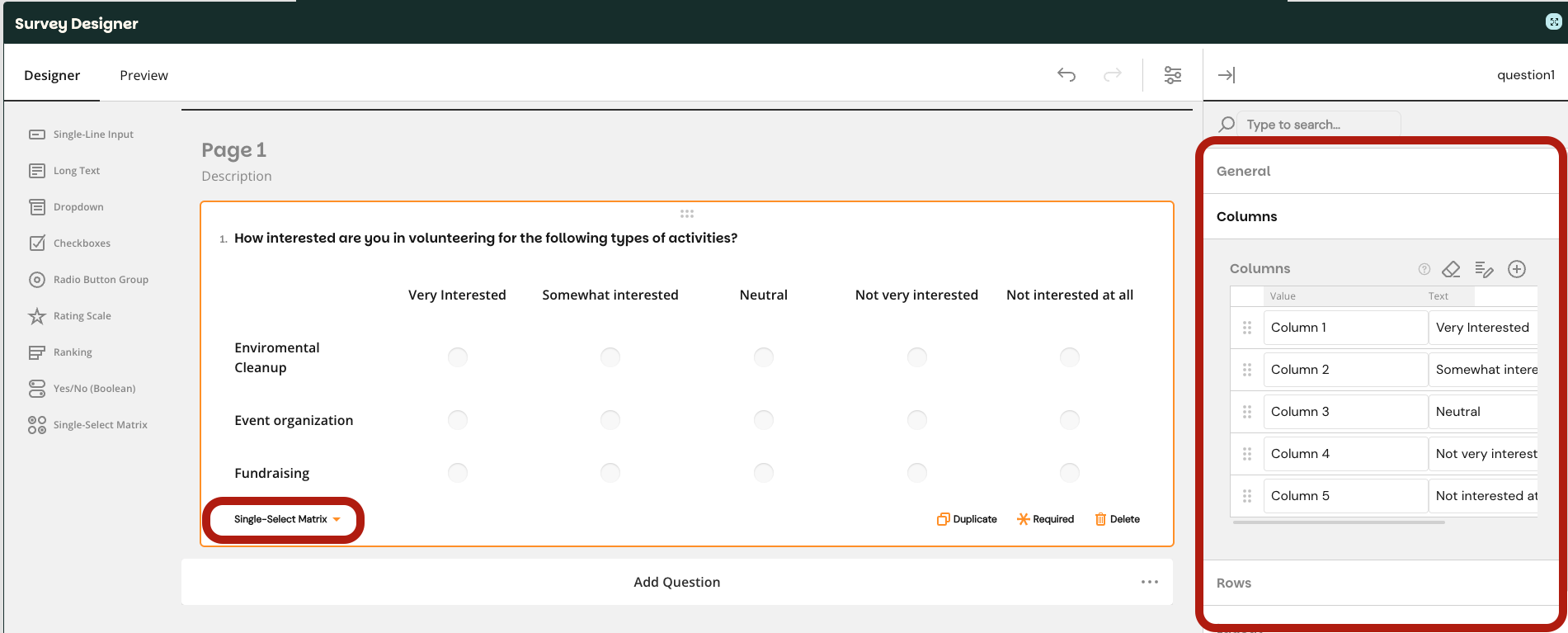Click the redo arrow icon
This screenshot has width=1568, height=633.
(x=1113, y=75)
